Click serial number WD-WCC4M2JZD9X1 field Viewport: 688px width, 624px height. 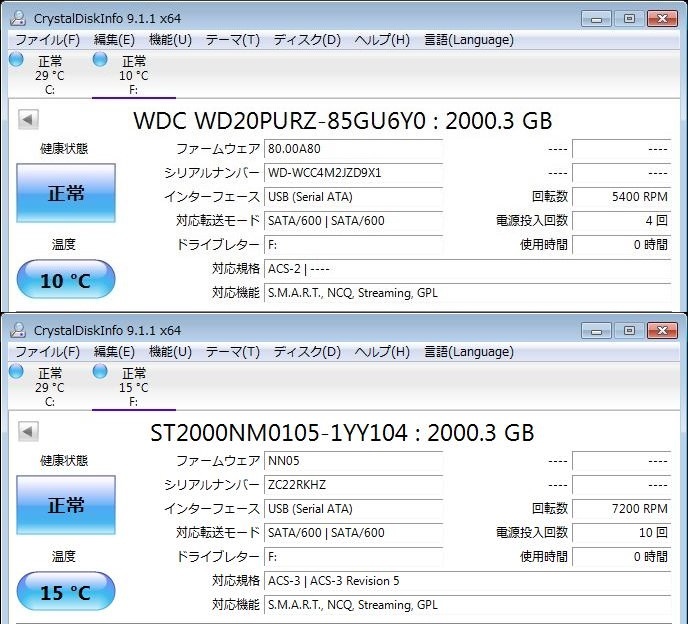pos(353,173)
